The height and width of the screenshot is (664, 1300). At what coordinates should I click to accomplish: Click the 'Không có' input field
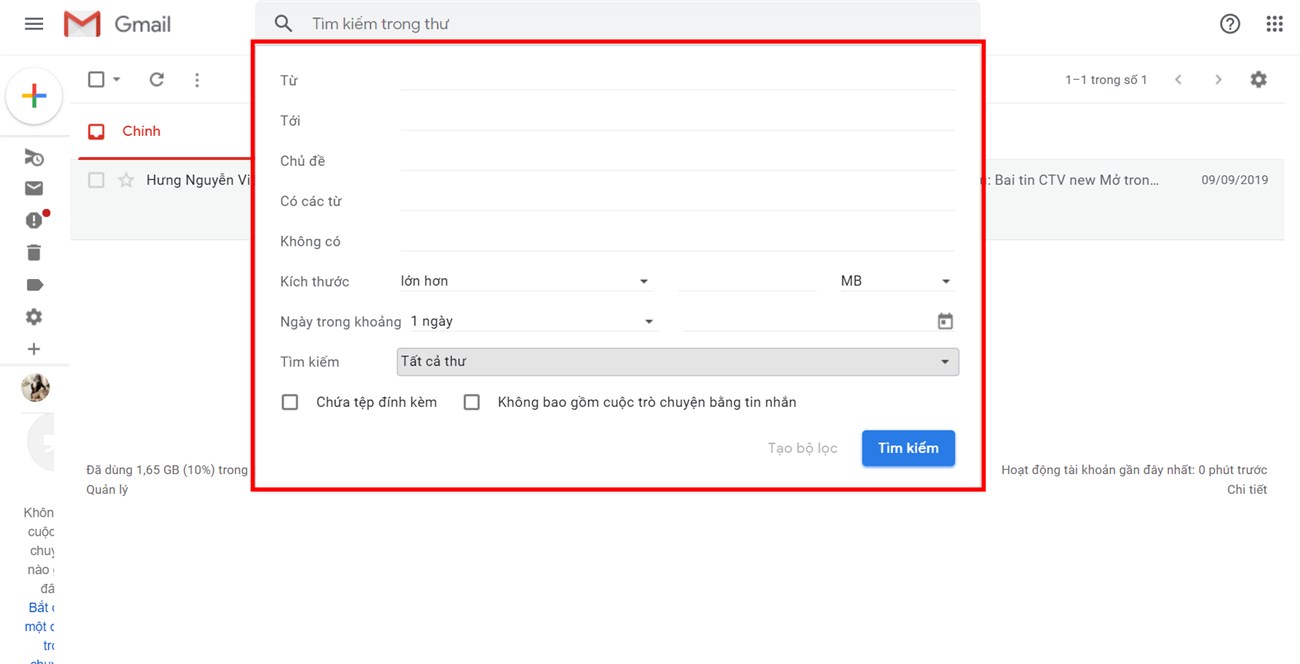(677, 240)
